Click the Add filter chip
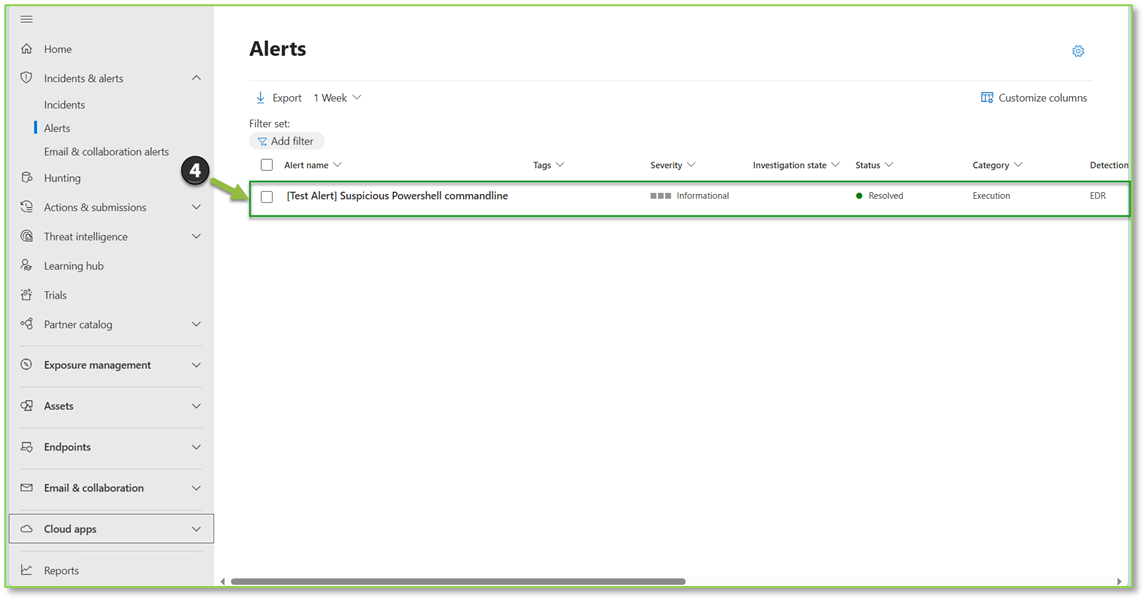Viewport: 1146px width, 601px height. 287,140
